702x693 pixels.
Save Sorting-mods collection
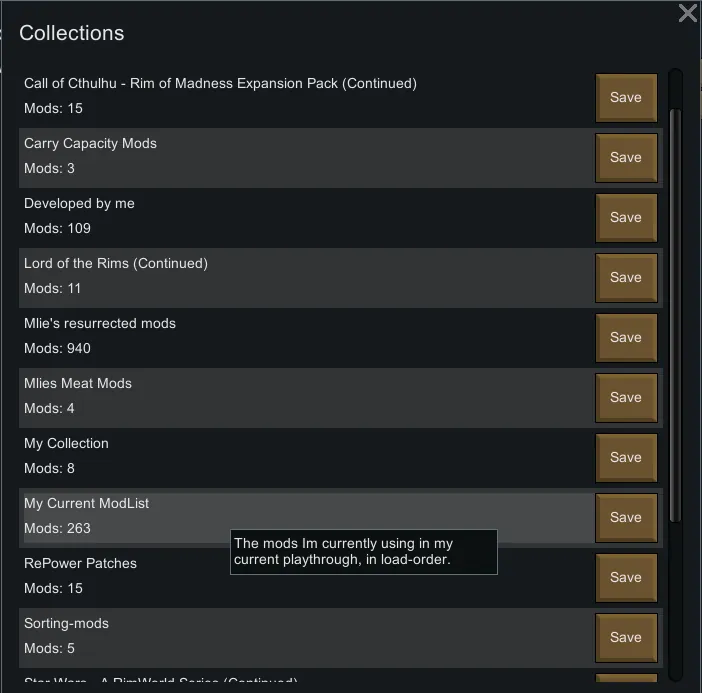pos(626,637)
